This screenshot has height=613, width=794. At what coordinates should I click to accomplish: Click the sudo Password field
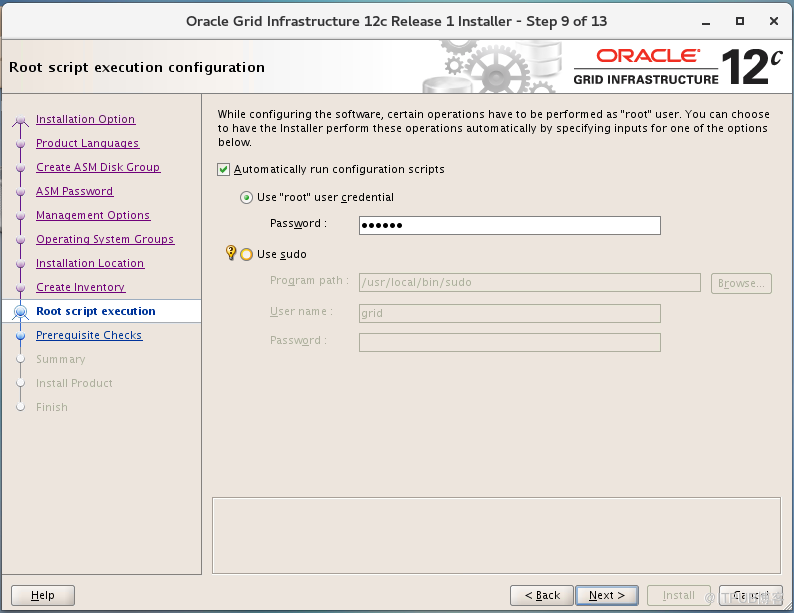(509, 342)
